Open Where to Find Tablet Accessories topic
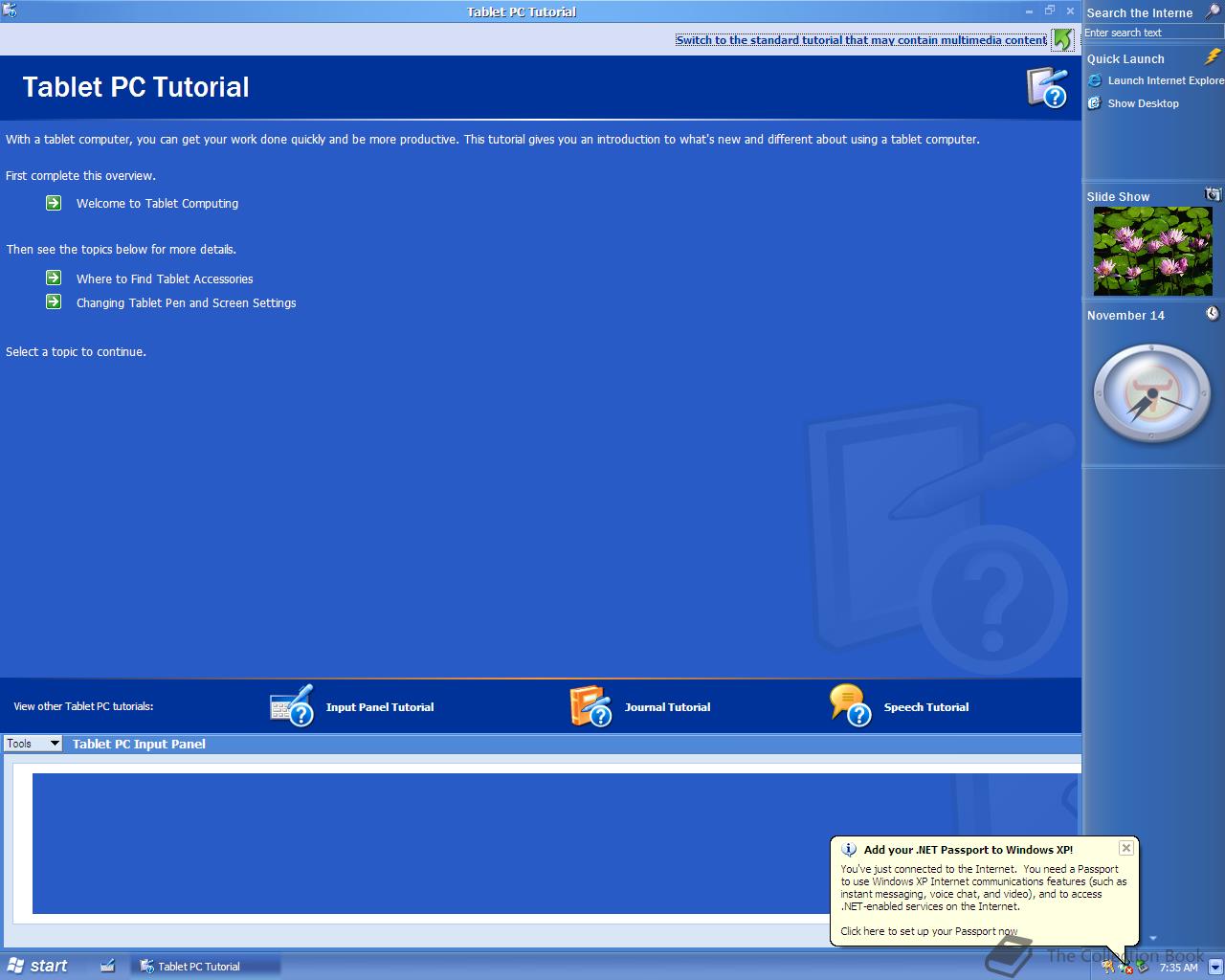Viewport: 1225px width, 980px height. tap(165, 278)
